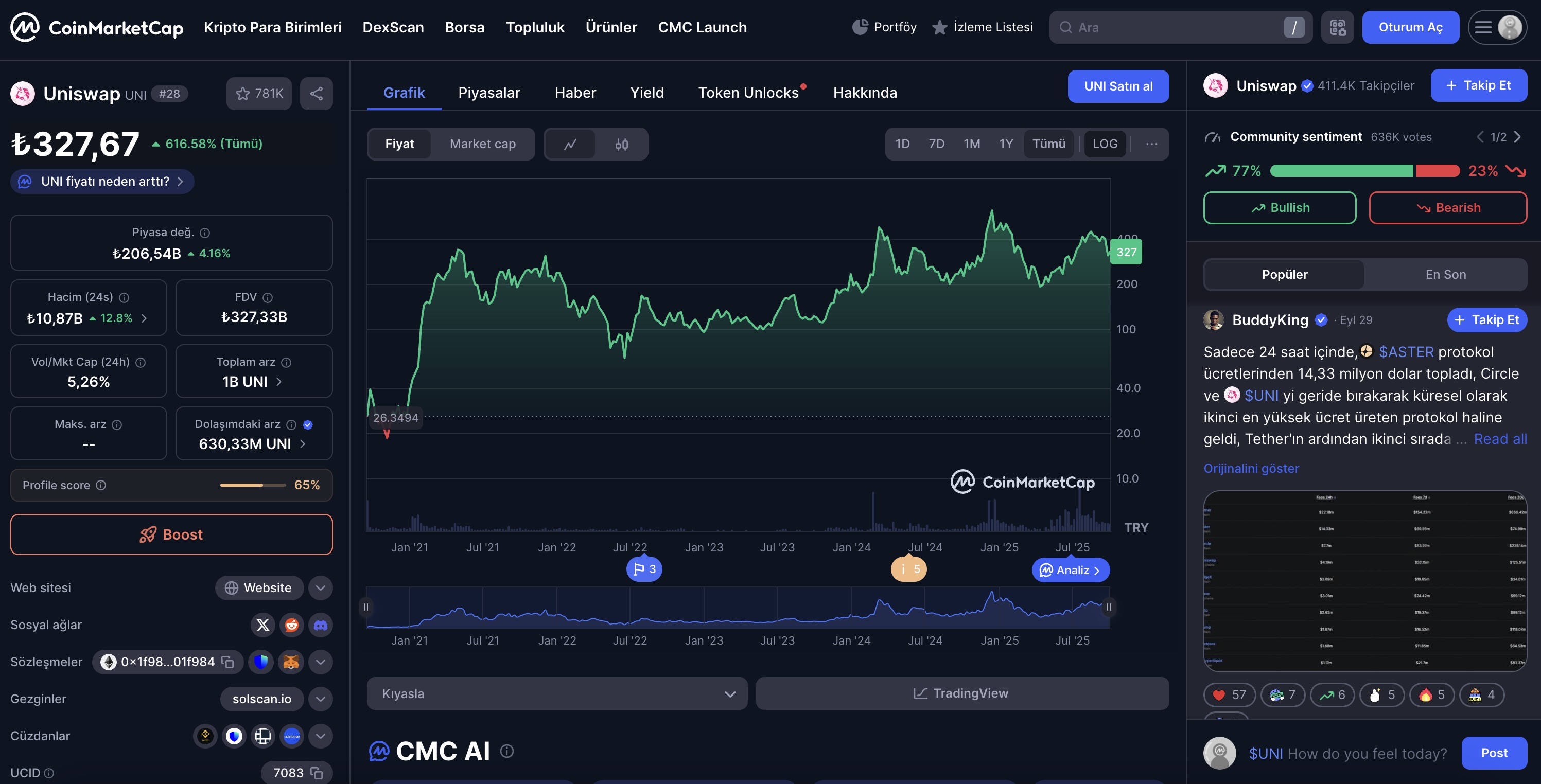Viewport: 1541px width, 784px height.
Task: Copy the UCID 7083 value
Action: [317, 773]
